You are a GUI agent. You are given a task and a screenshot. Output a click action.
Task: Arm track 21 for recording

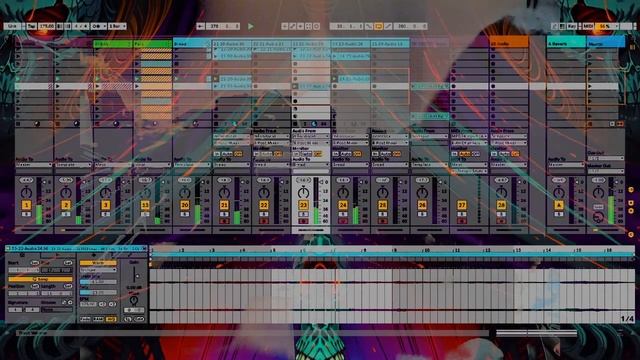(224, 221)
